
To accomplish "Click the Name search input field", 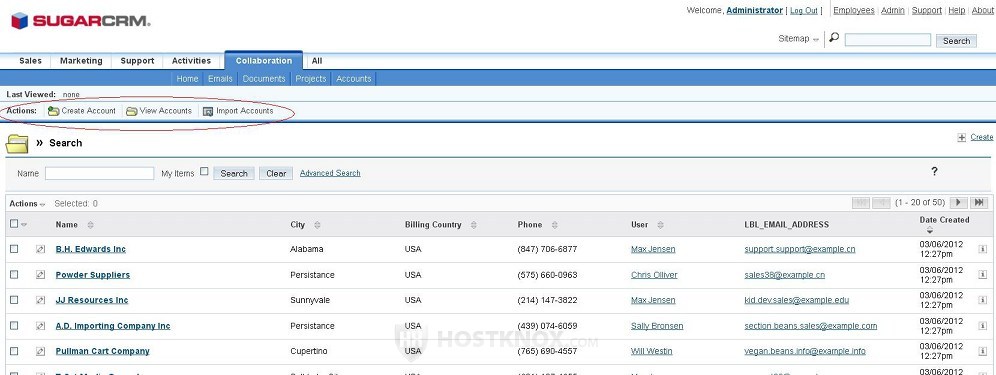I will (100, 174).
